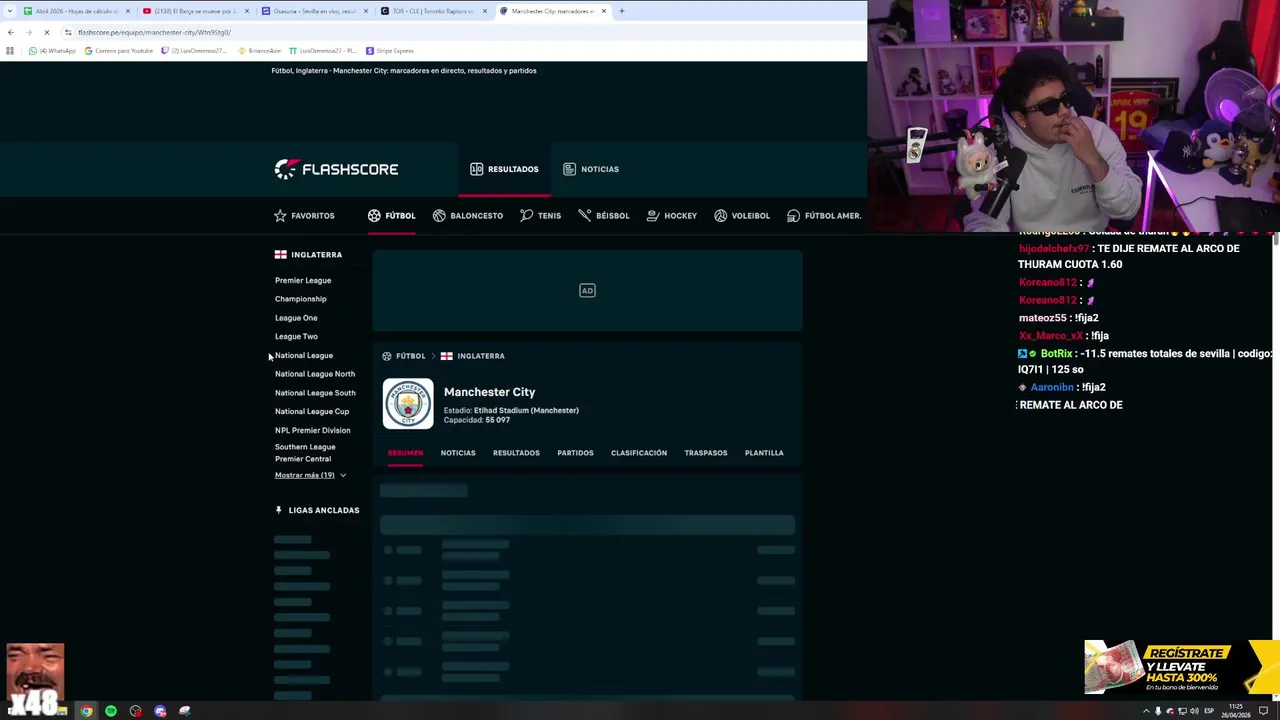Open Southern League Premier Central link

point(305,453)
